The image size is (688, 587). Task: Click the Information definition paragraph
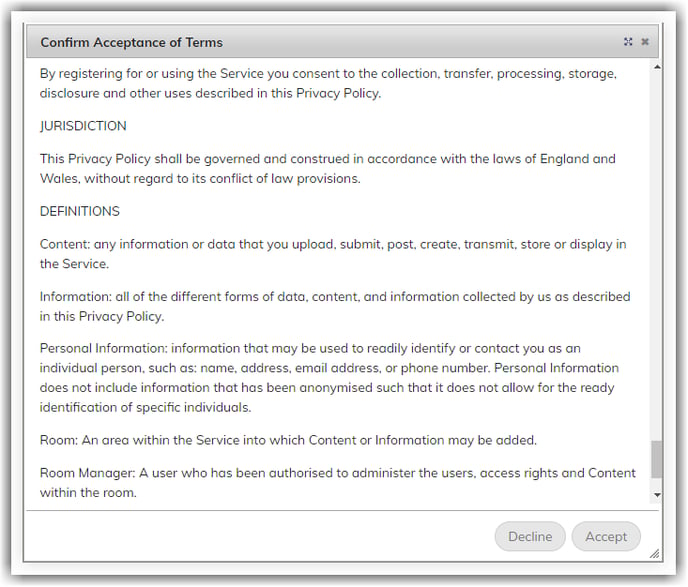tap(335, 306)
